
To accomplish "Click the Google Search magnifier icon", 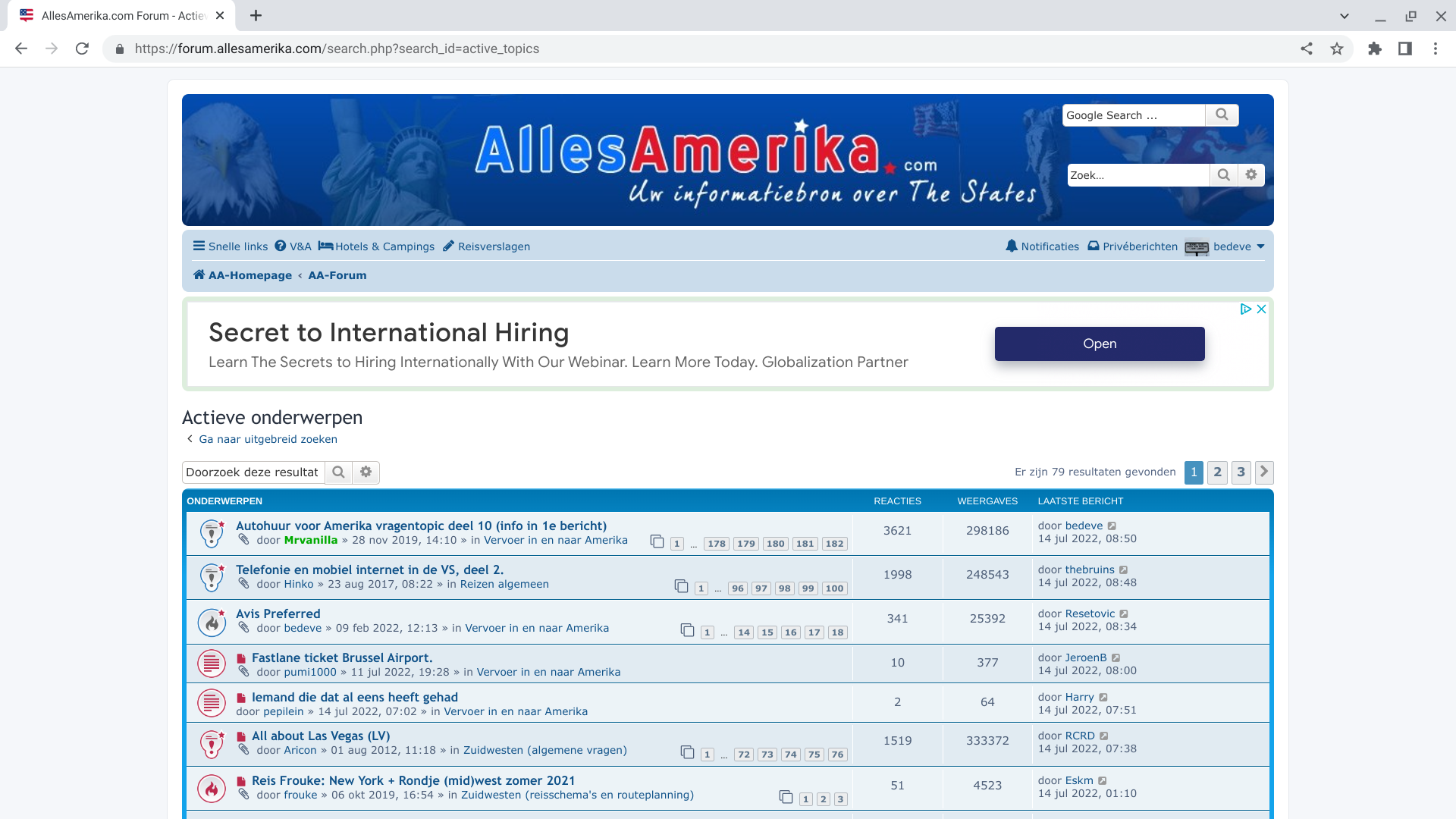I will click(1221, 115).
